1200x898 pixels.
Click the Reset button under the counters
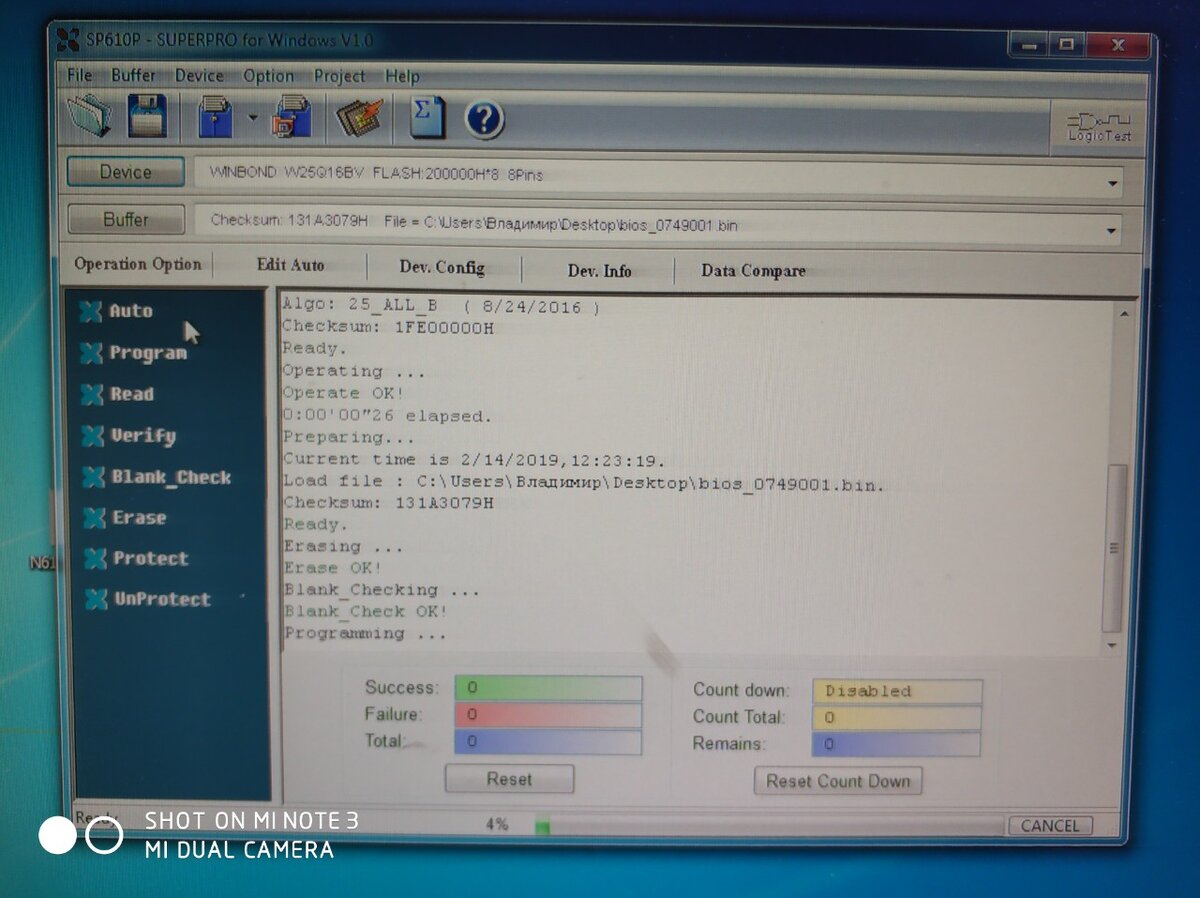[x=509, y=779]
